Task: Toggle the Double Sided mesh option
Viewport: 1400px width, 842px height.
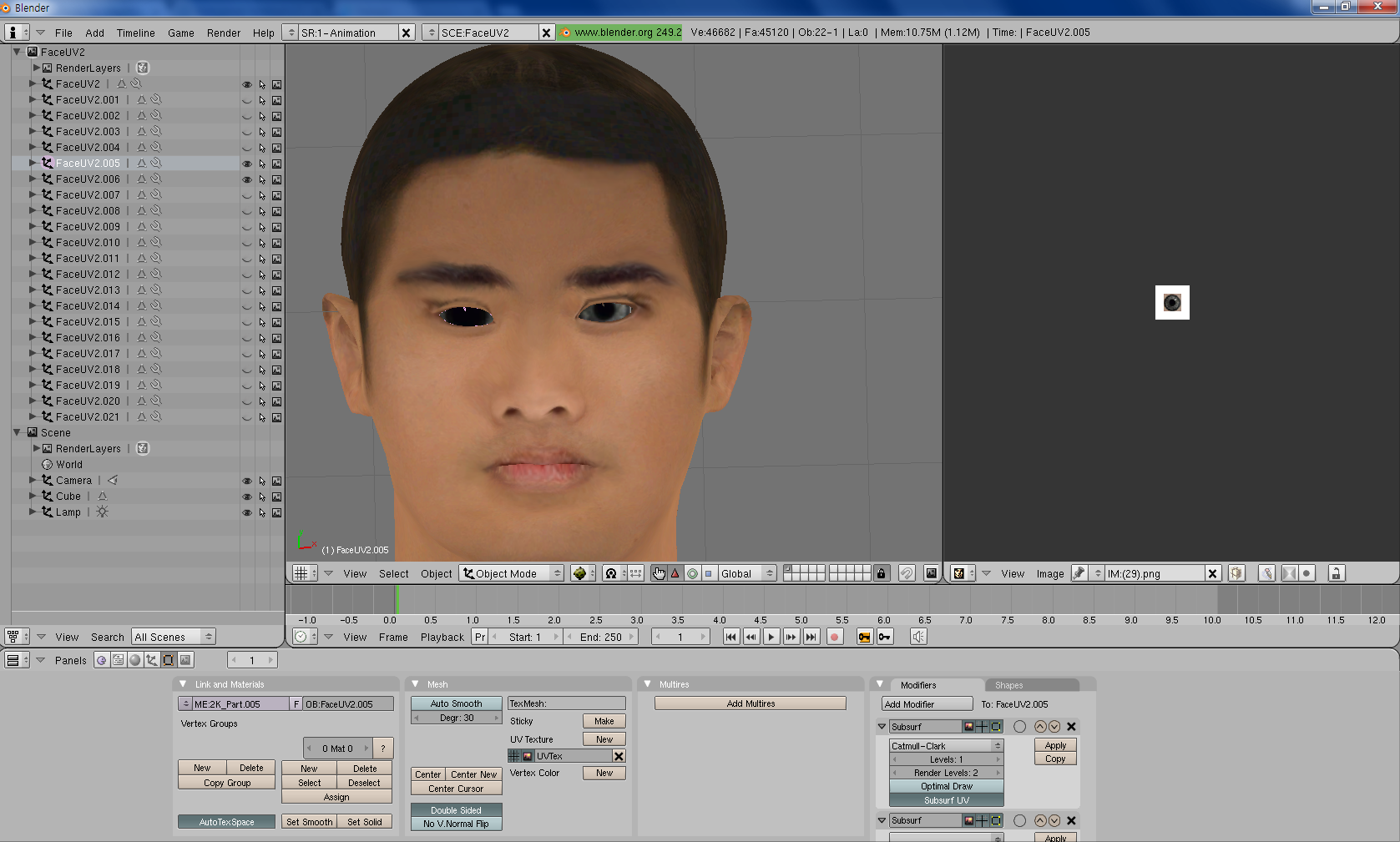Action: point(456,810)
